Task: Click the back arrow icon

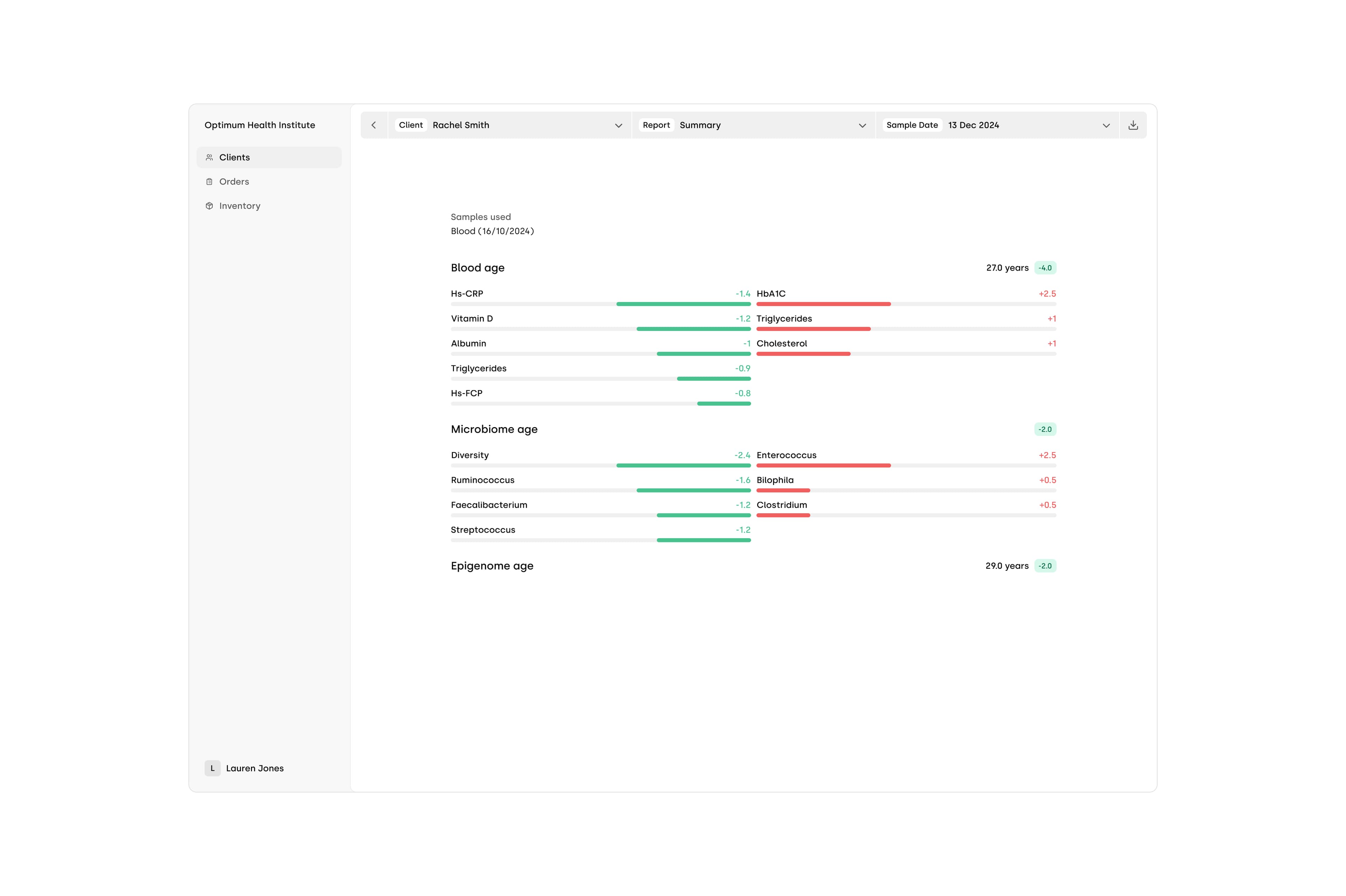Action: (x=374, y=125)
